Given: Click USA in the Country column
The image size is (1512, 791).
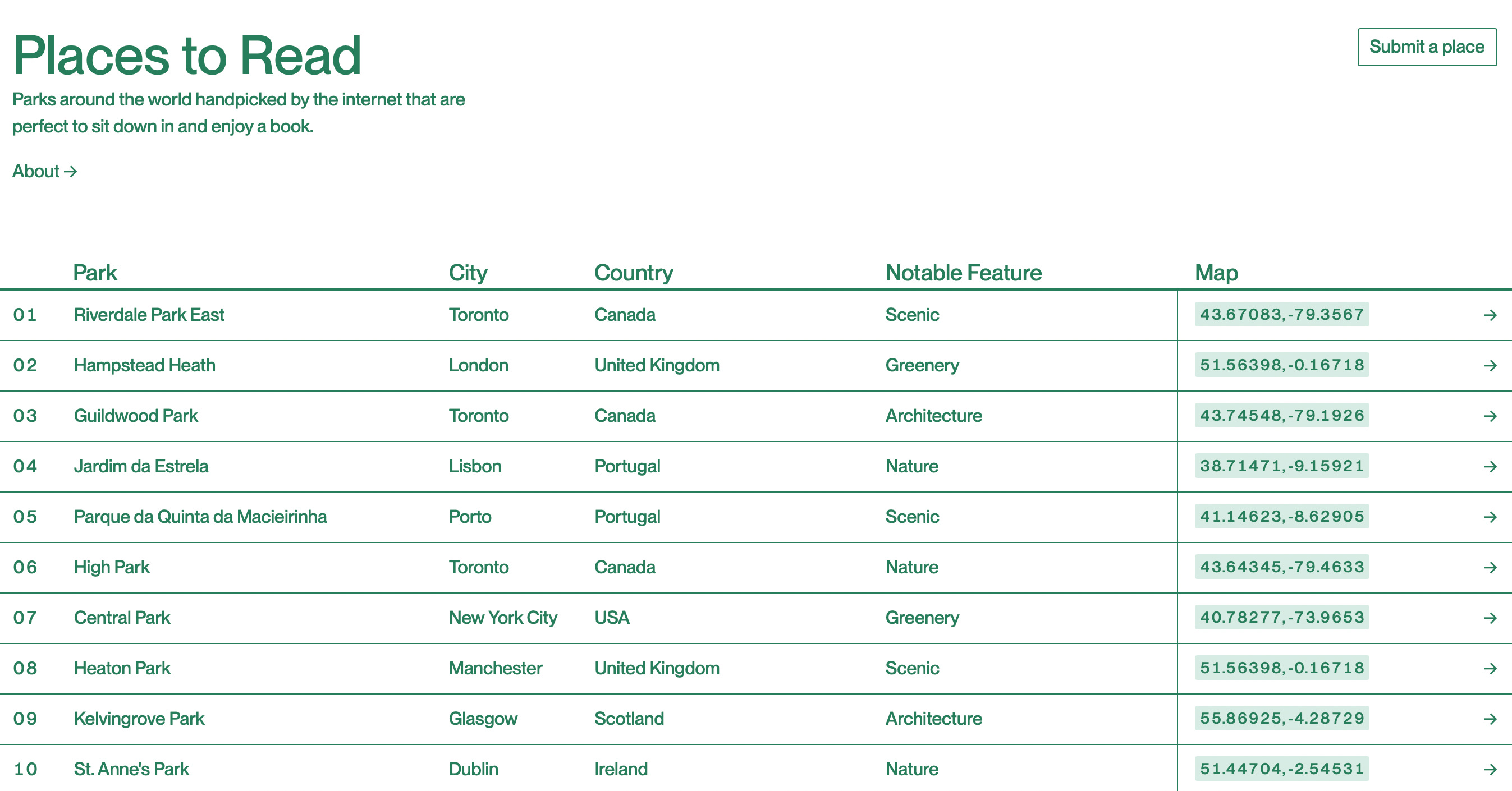Looking at the screenshot, I should click(612, 618).
